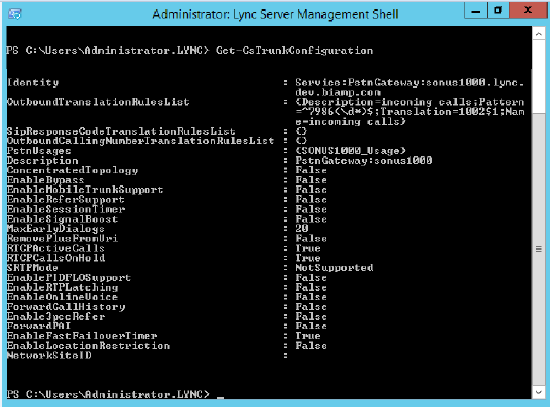Screen dimensions: 550x407
Task: Click the Get-CsTrunkConfiguration command text
Action: (x=295, y=51)
